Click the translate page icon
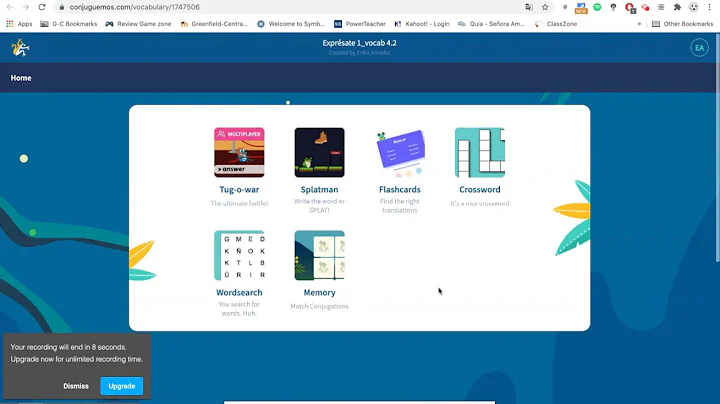This screenshot has width=720, height=404. coord(529,7)
